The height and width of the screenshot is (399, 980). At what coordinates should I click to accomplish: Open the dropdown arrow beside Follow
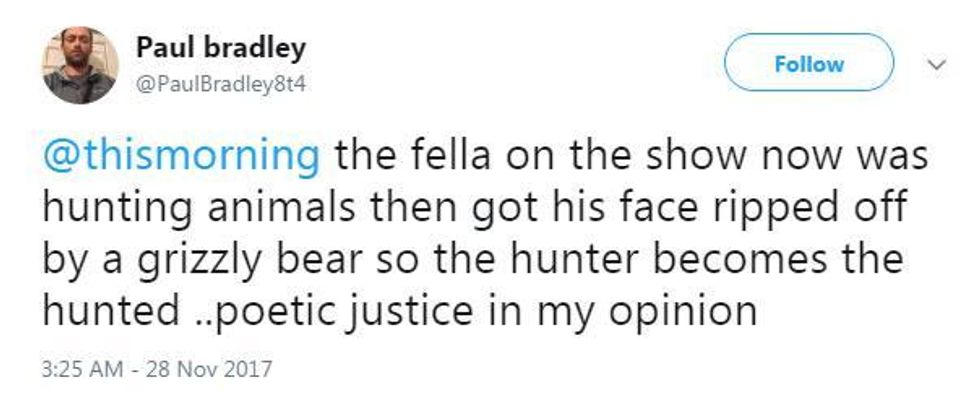938,64
